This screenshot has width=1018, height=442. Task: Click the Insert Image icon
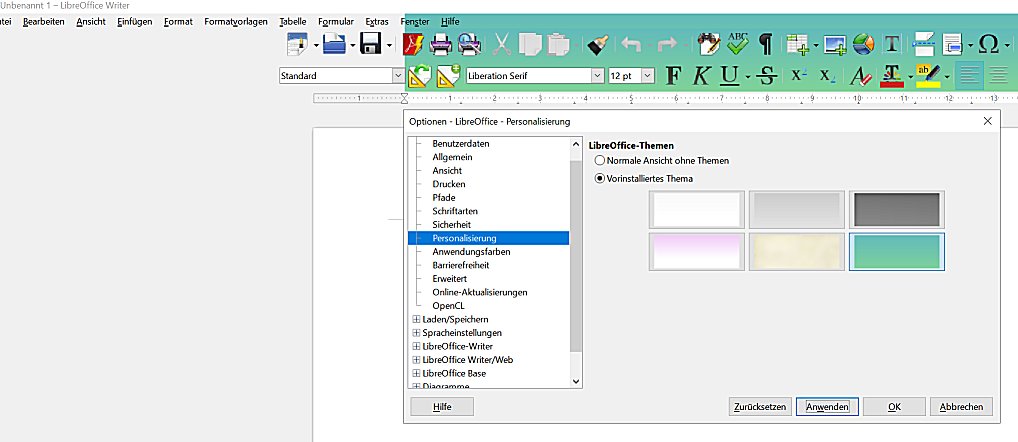[836, 44]
